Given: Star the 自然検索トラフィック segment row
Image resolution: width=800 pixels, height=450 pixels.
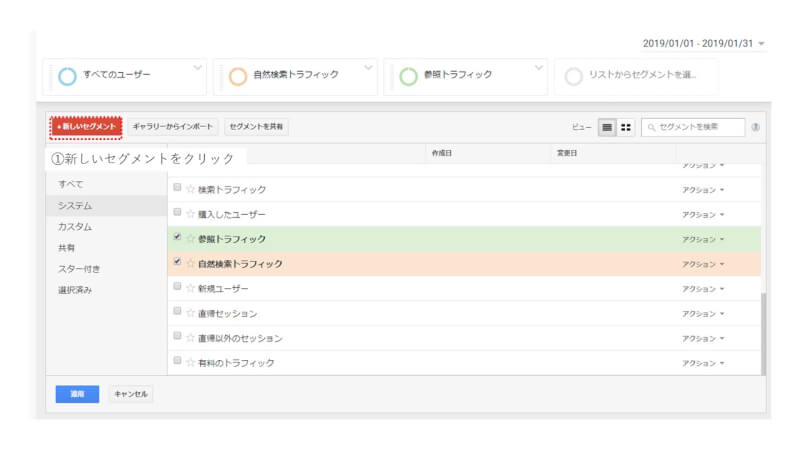Looking at the screenshot, I should coord(190,263).
